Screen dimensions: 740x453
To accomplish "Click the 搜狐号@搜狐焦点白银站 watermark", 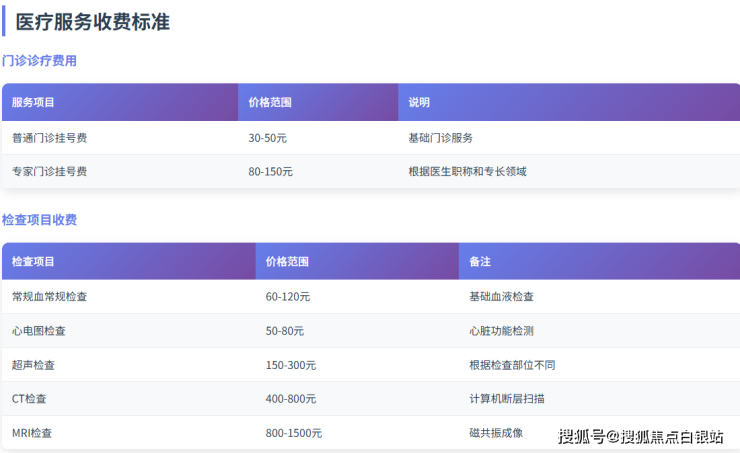I will pos(640,436).
